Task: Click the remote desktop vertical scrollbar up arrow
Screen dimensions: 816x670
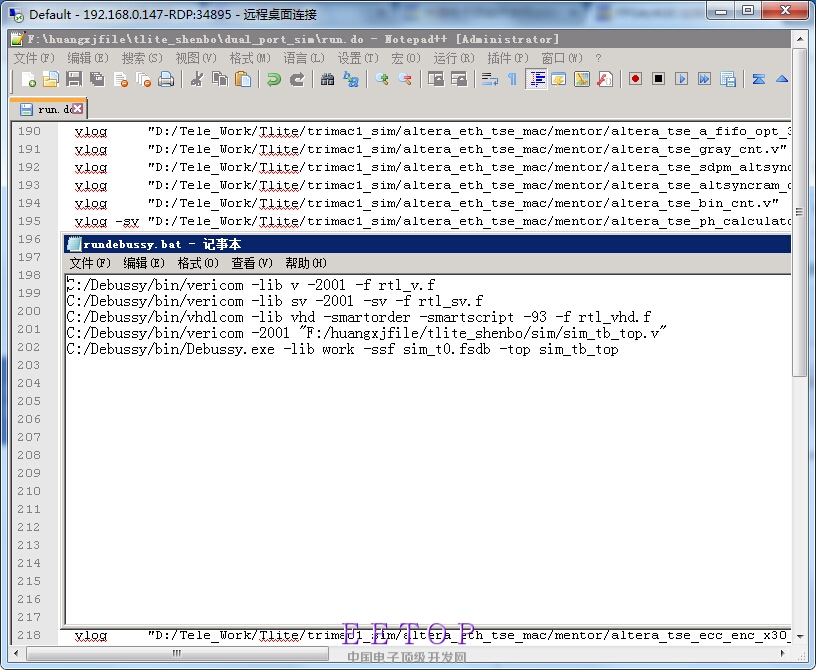Action: (799, 39)
